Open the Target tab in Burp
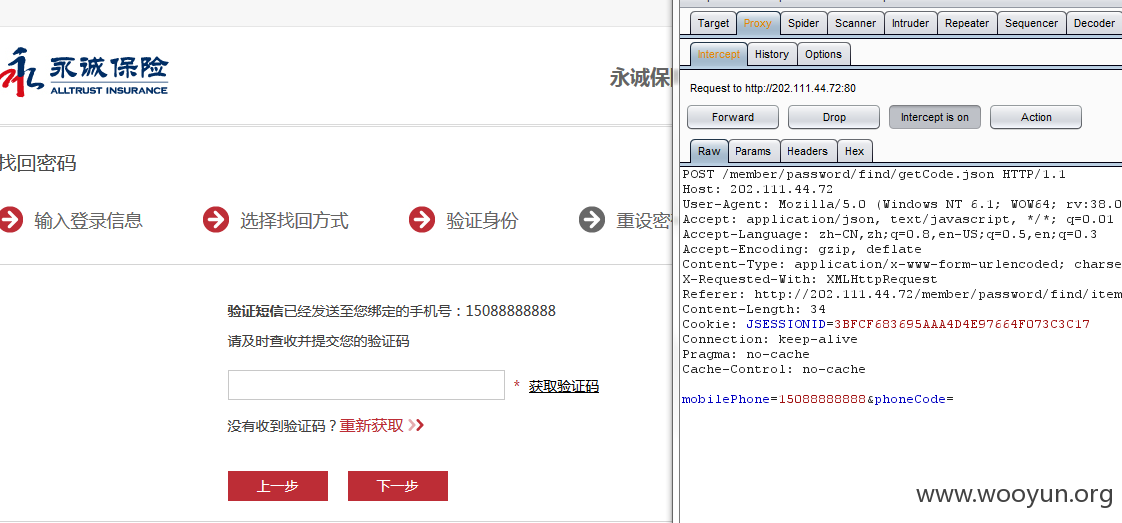This screenshot has height=523, width=1122. pos(713,23)
